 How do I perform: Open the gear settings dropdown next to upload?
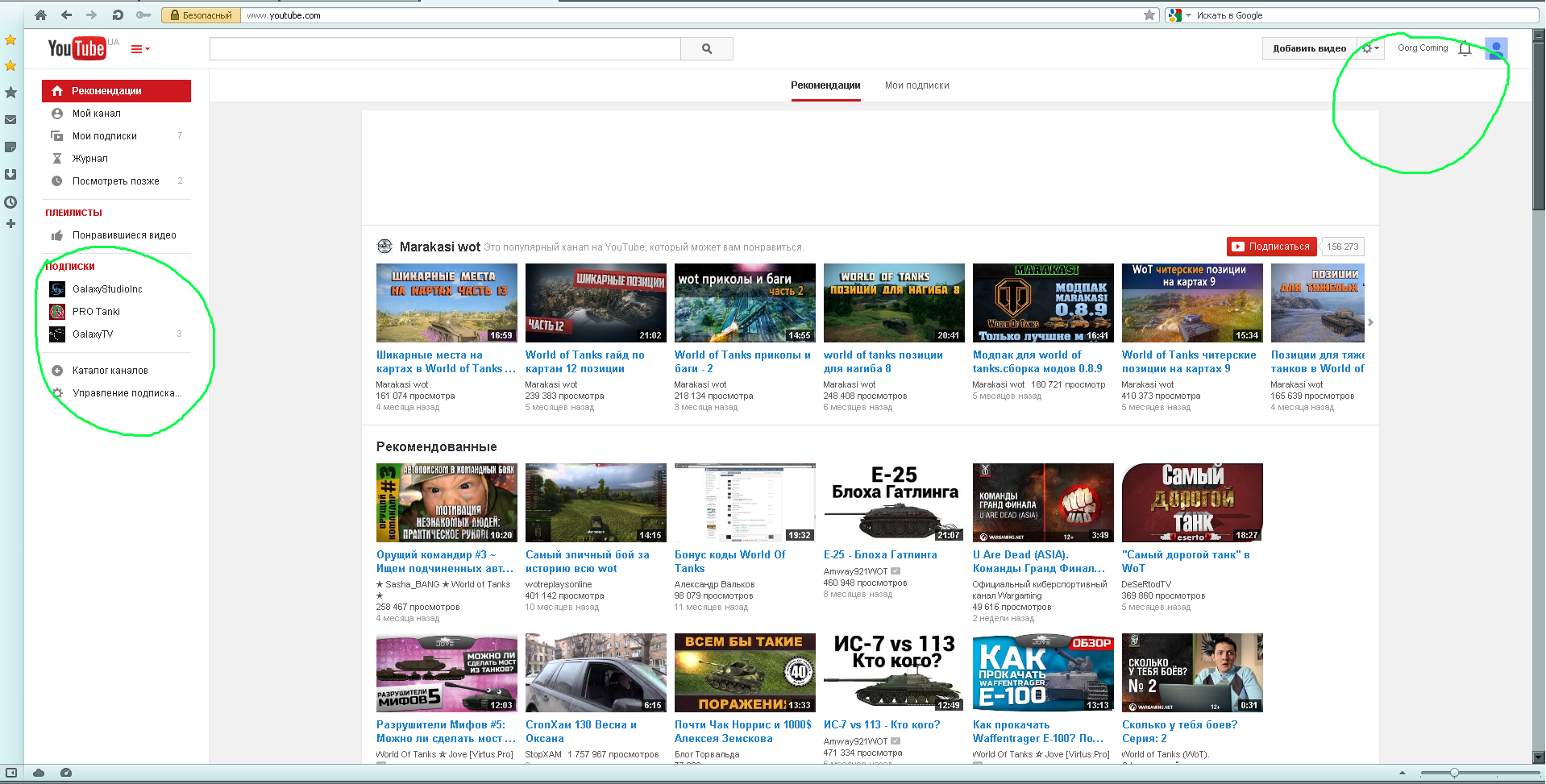pos(1370,48)
